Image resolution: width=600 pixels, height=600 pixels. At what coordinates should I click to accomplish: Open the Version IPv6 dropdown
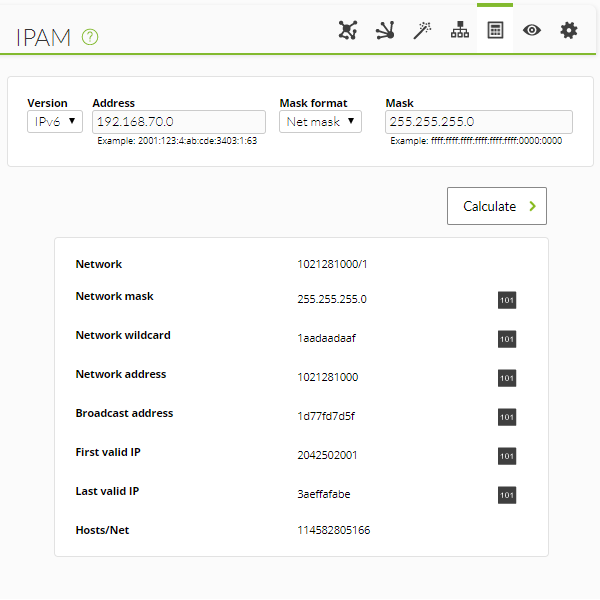click(x=55, y=122)
